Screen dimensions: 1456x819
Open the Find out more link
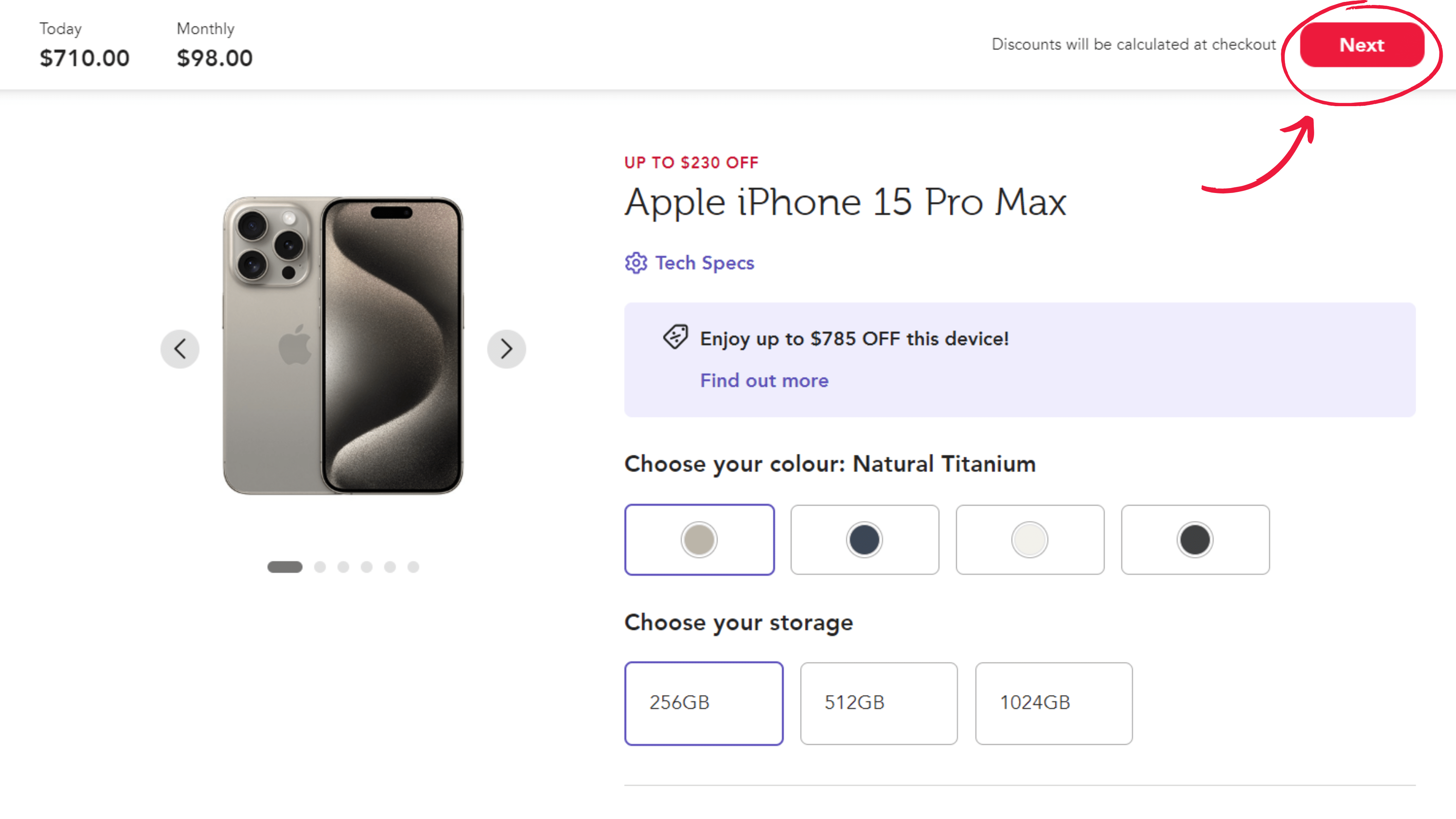point(764,380)
